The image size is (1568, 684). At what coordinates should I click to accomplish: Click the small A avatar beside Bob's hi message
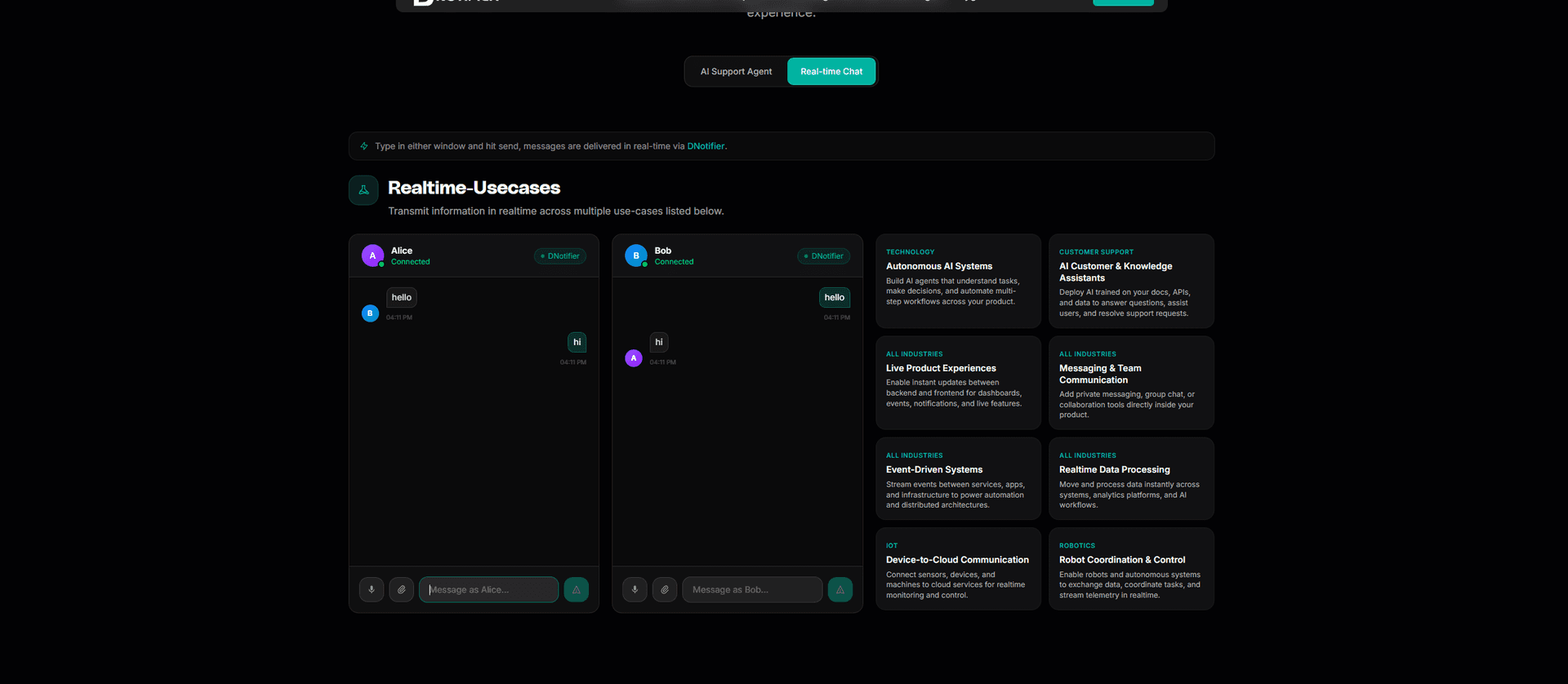coord(634,358)
